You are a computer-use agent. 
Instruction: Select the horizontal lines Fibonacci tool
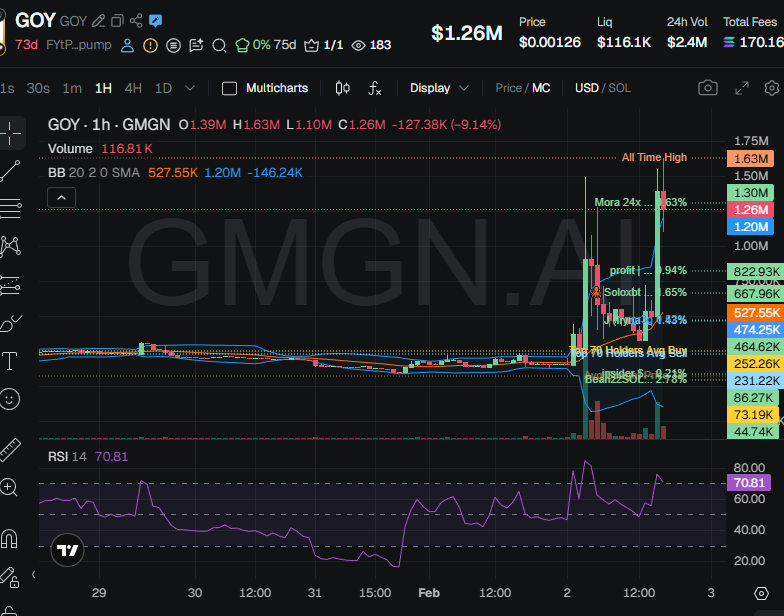coord(10,208)
